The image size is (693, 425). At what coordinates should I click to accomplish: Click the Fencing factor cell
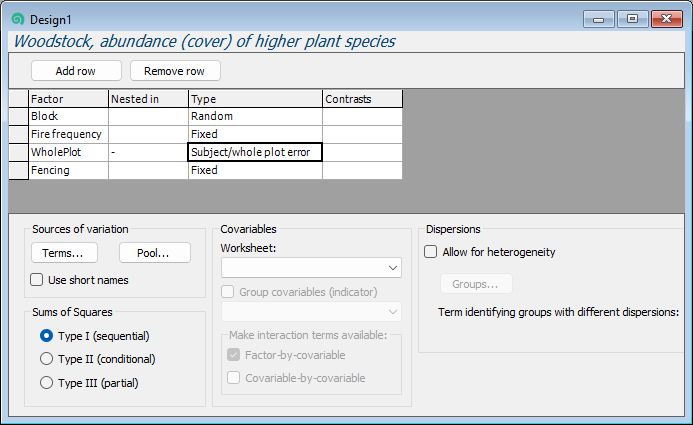68,171
